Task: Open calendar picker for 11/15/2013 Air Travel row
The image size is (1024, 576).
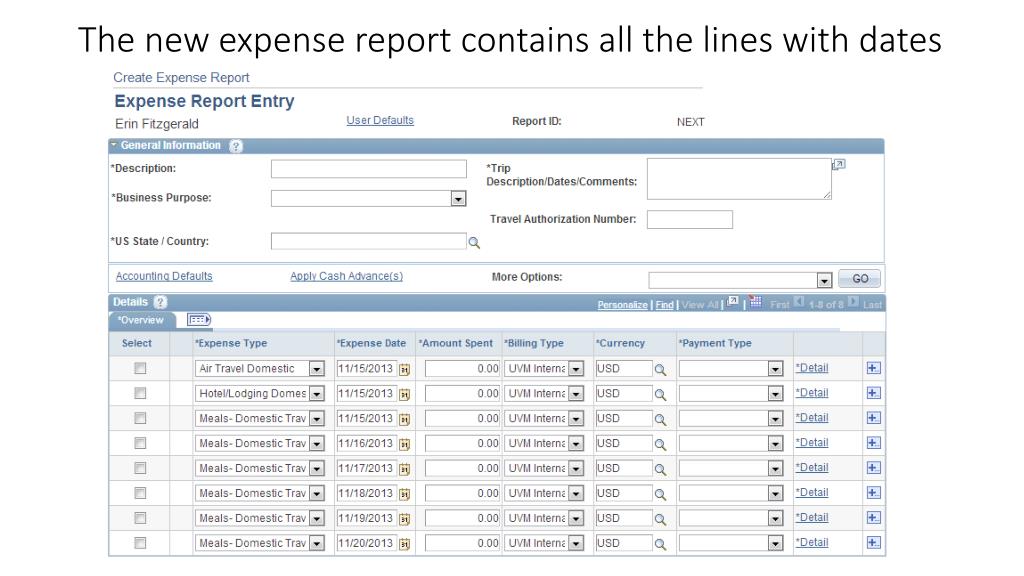Action: 405,369
